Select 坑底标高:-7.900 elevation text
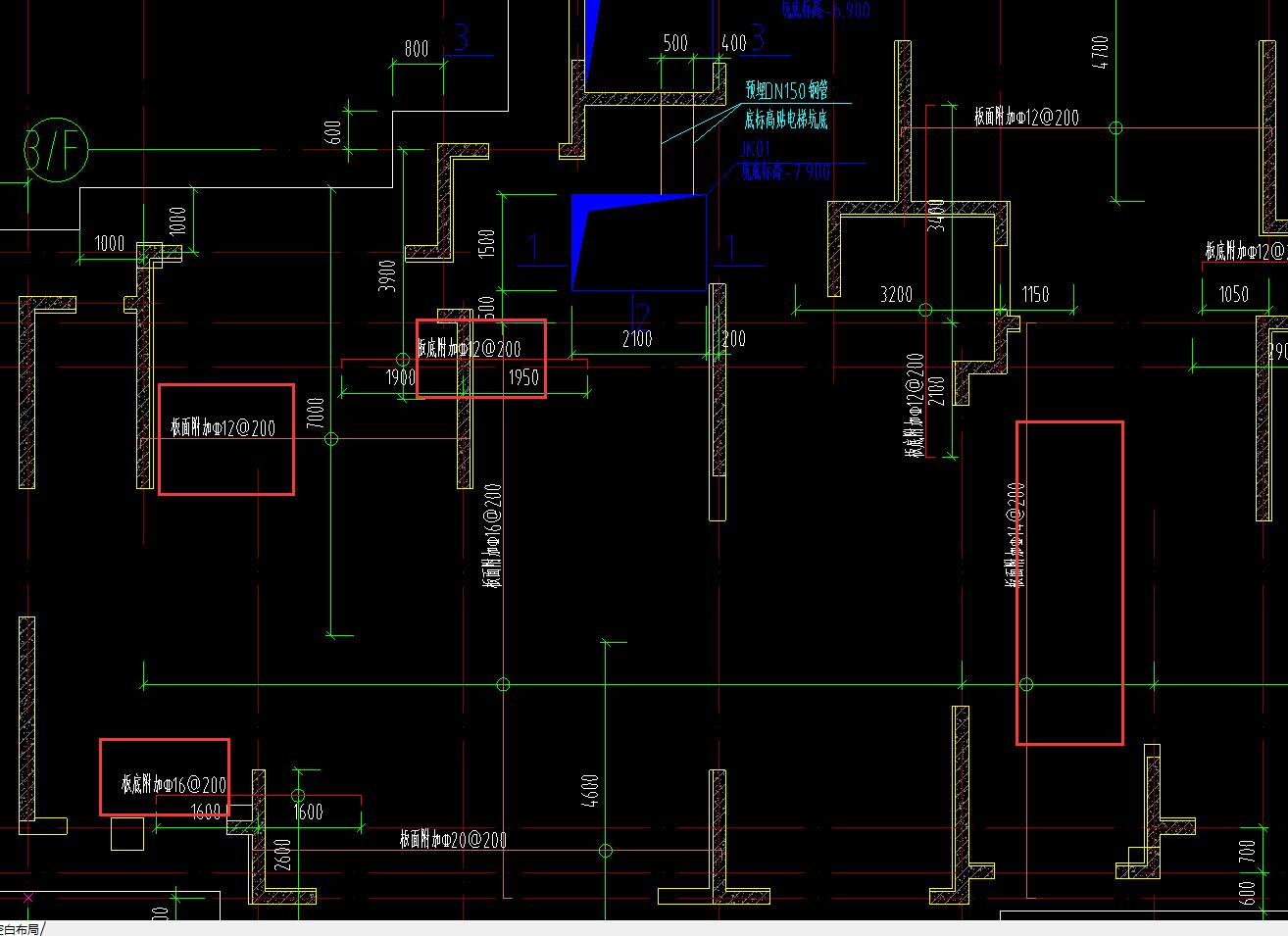This screenshot has height=936, width=1288. click(786, 172)
